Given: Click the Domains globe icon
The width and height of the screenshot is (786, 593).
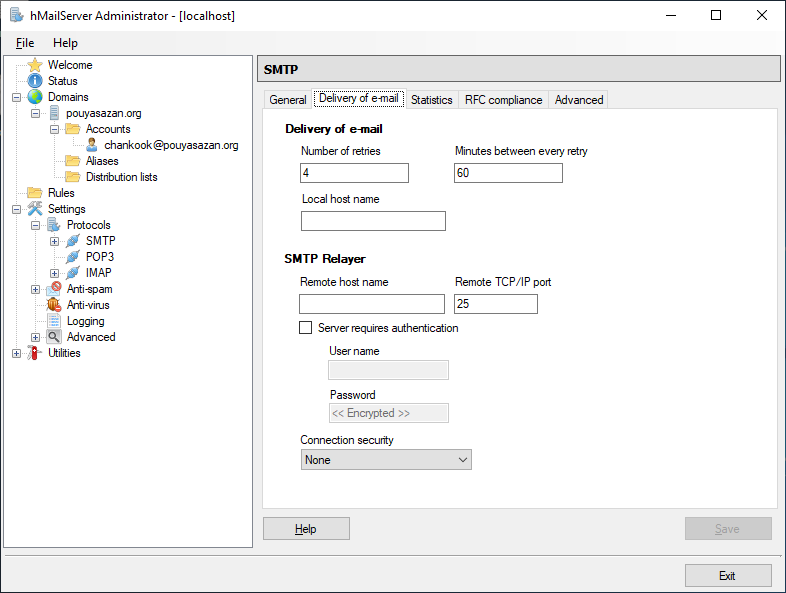Looking at the screenshot, I should pyautogui.click(x=35, y=97).
